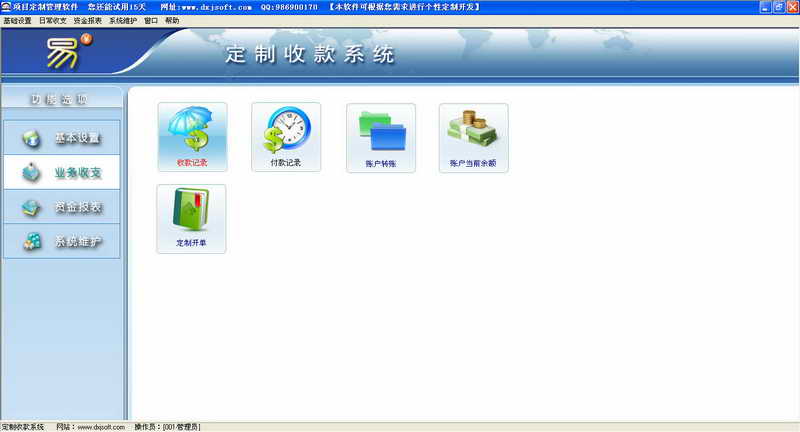The height and width of the screenshot is (432, 800).
Task: Minimize the application window
Action: point(765,7)
